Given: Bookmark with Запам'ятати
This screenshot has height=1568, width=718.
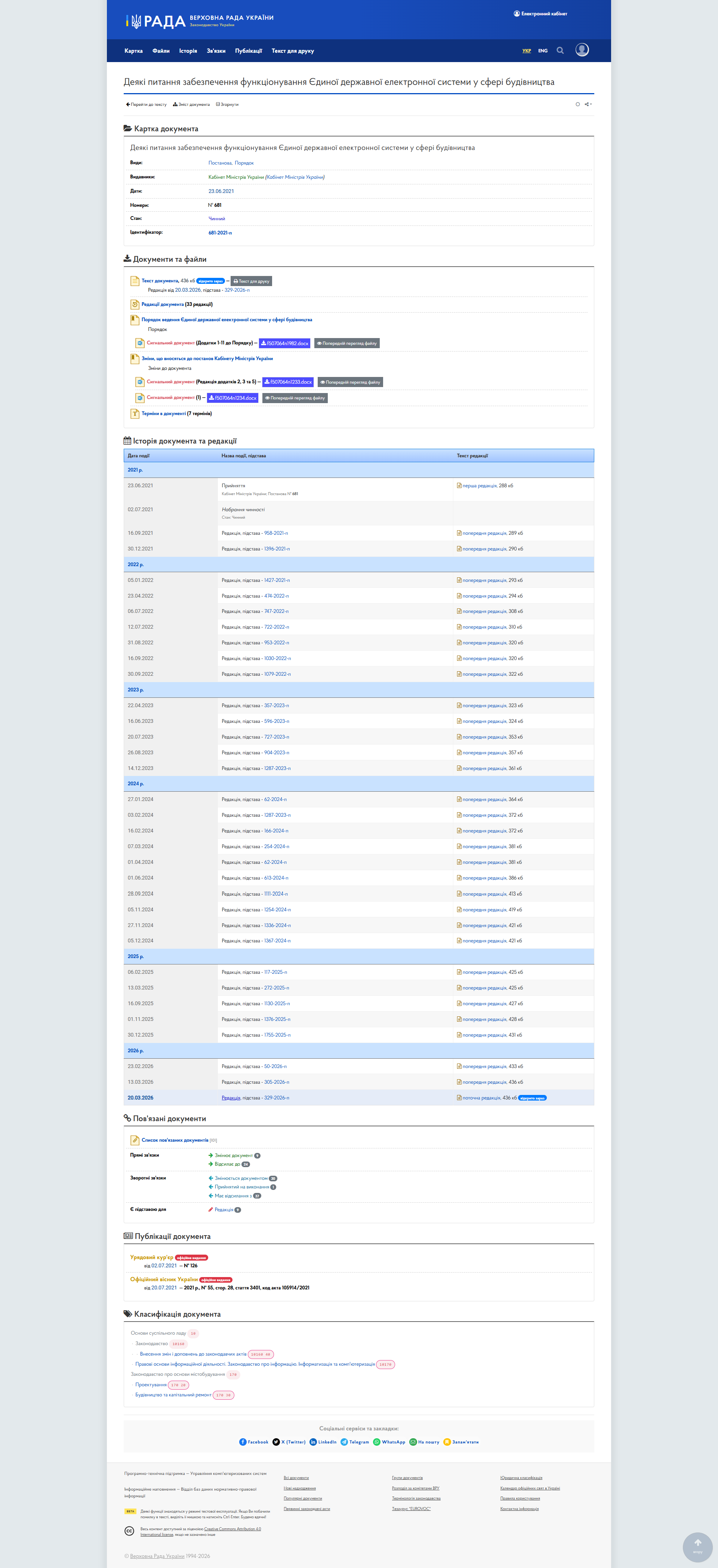Looking at the screenshot, I should pyautogui.click(x=461, y=1442).
